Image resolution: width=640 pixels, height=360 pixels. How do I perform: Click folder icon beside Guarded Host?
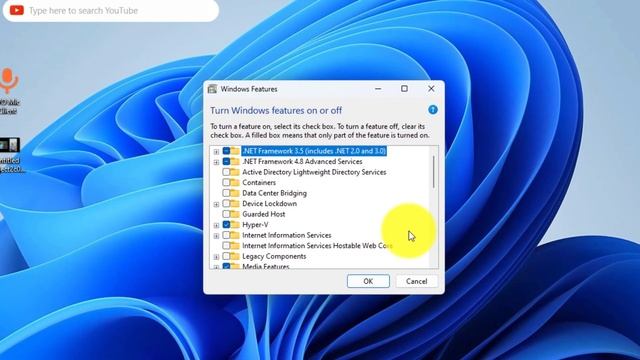coord(235,214)
